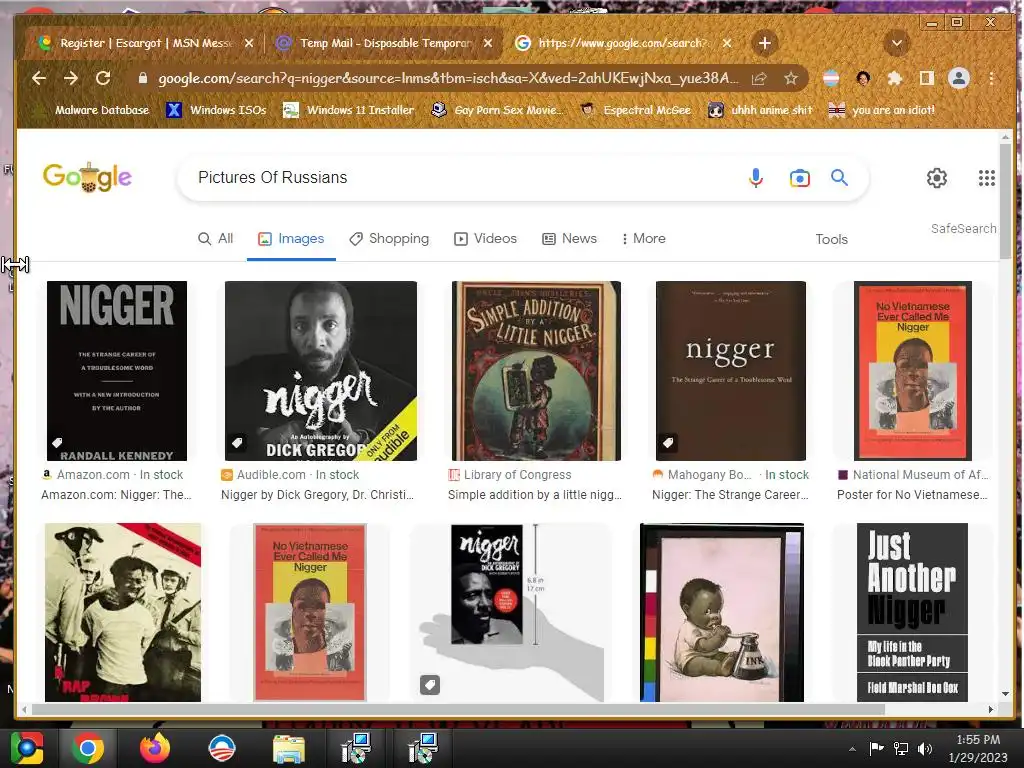This screenshot has height=768, width=1024.
Task: Open the Windows ISOs bookmark
Action: (216, 110)
